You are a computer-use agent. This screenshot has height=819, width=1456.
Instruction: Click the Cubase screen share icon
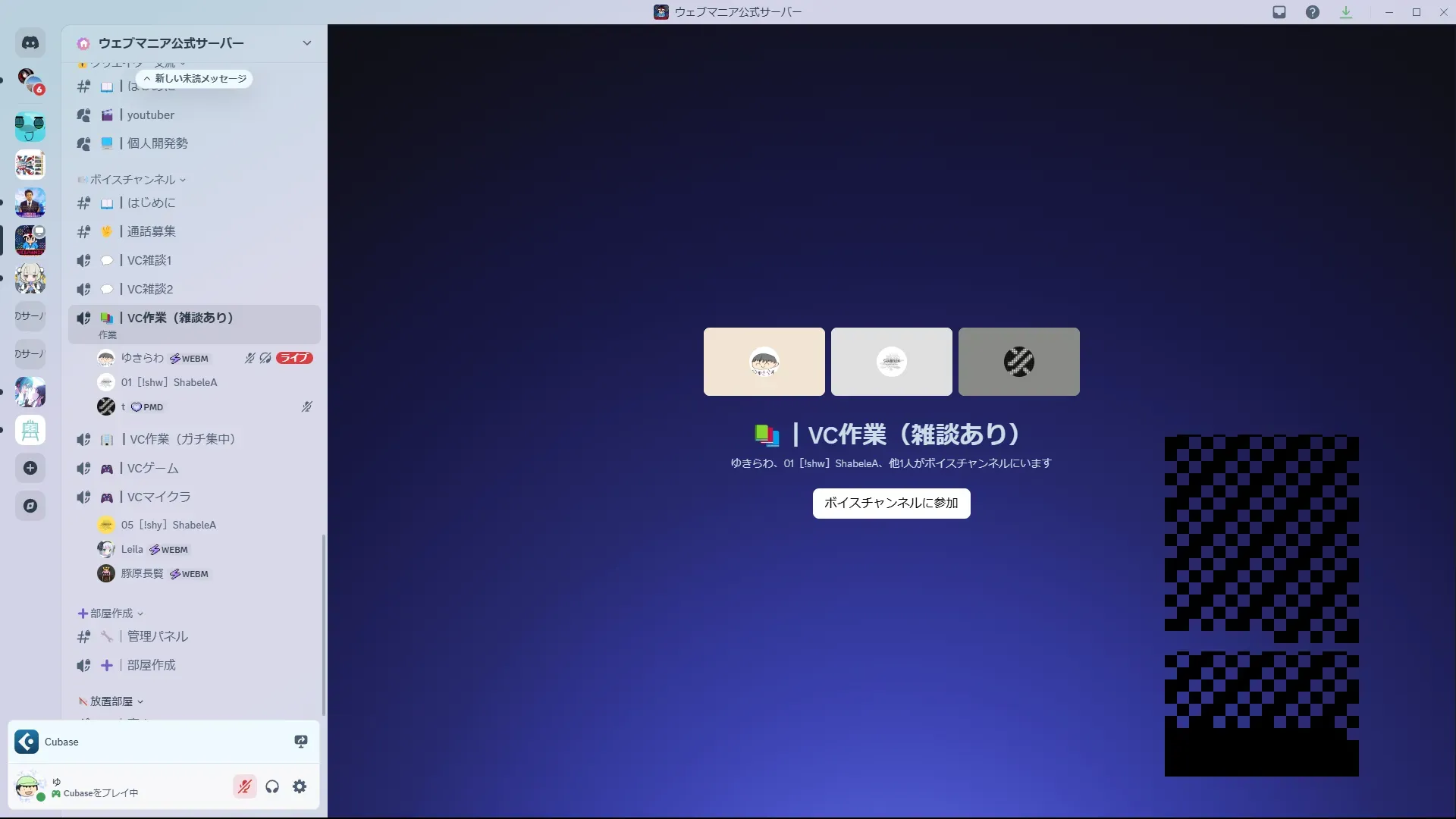coord(301,742)
